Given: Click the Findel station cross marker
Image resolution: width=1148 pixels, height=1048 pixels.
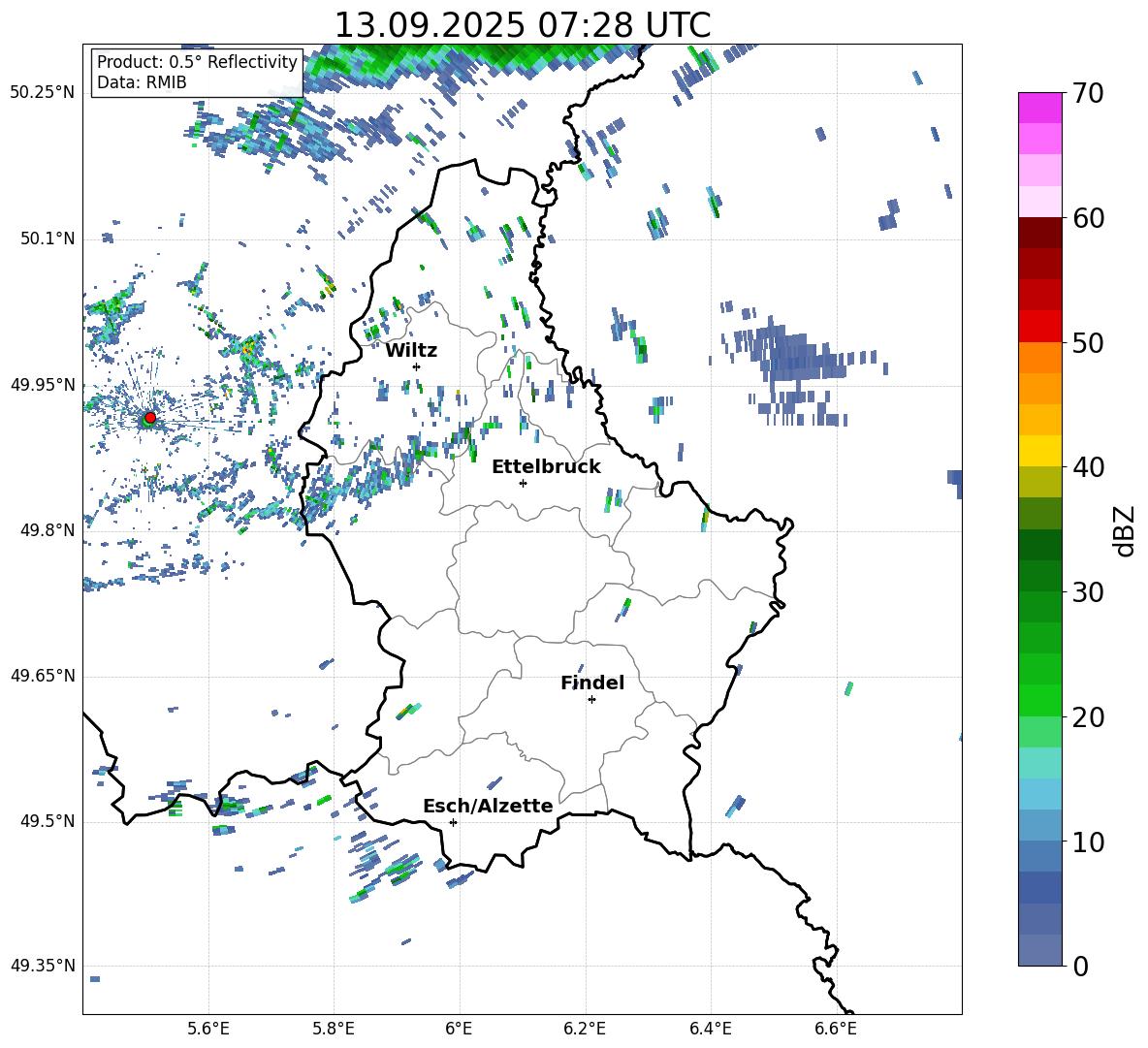Looking at the screenshot, I should click(x=591, y=700).
